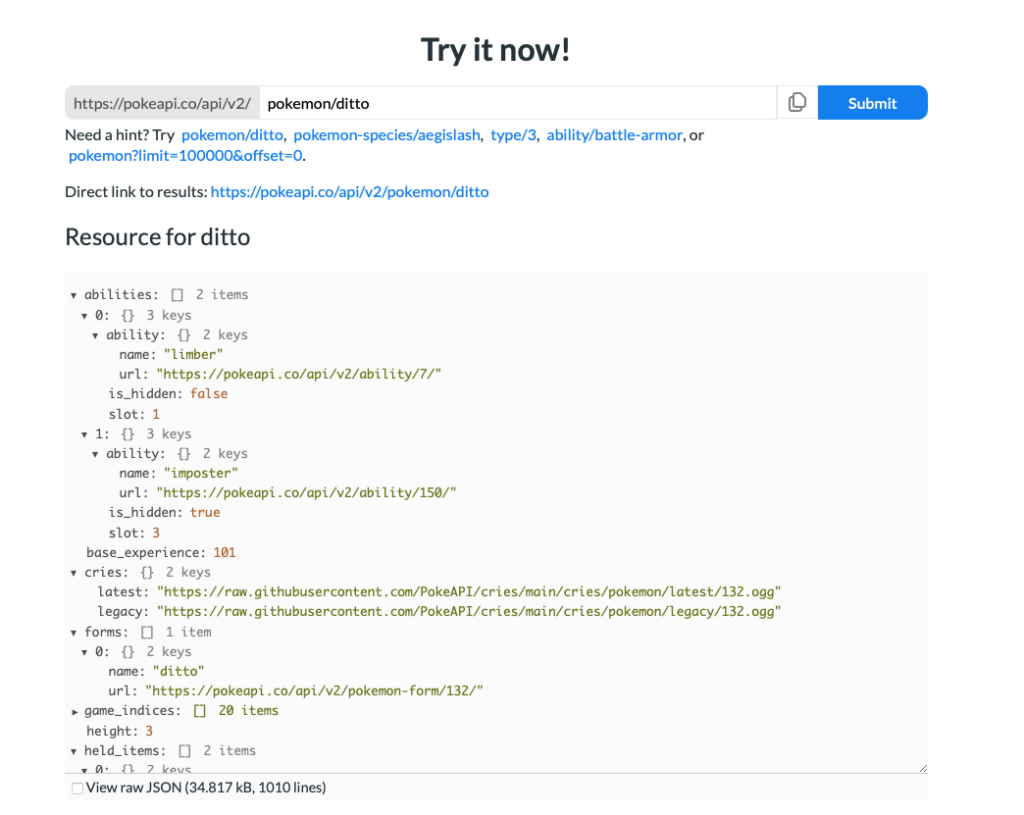Enable the View raw JSON checkbox
Screen dimensions: 1024x815
(x=77, y=788)
